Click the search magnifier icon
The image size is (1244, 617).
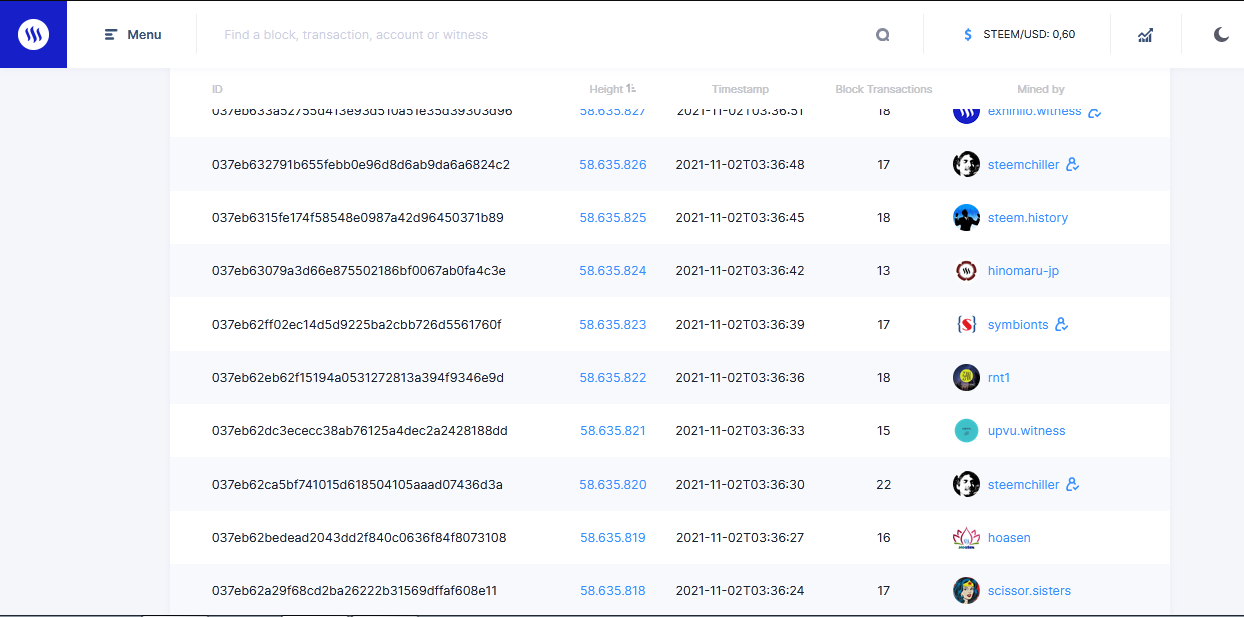(x=883, y=35)
